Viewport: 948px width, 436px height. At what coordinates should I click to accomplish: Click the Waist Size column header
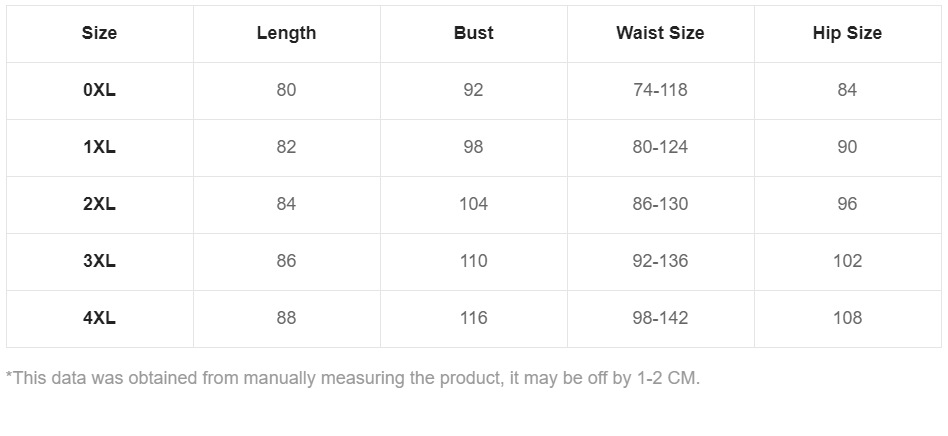pos(660,33)
